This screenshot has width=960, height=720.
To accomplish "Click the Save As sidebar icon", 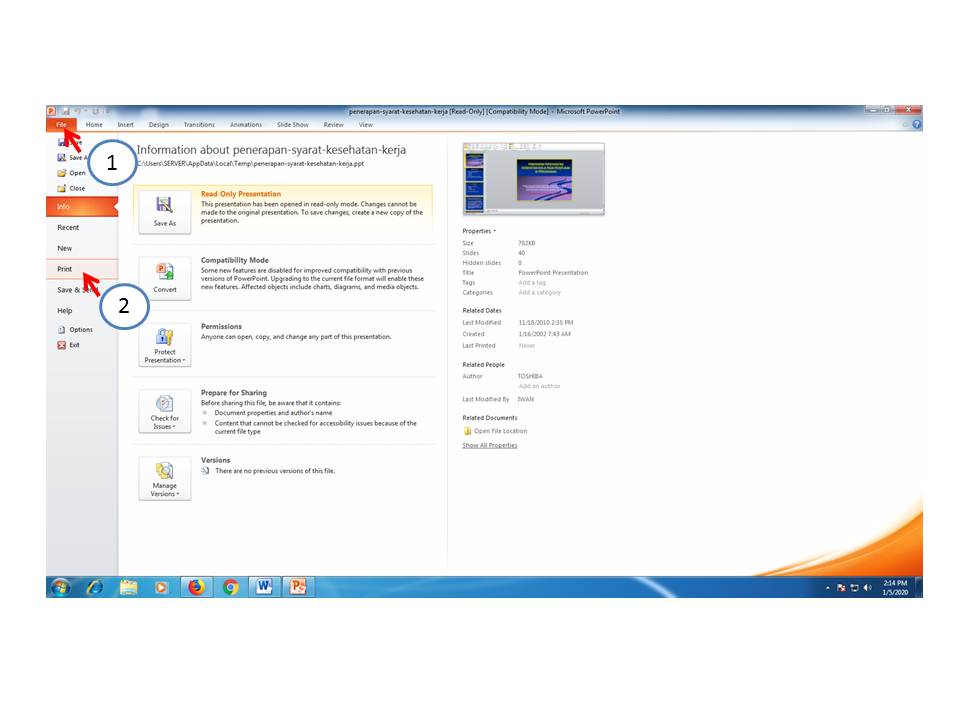I will [62, 158].
